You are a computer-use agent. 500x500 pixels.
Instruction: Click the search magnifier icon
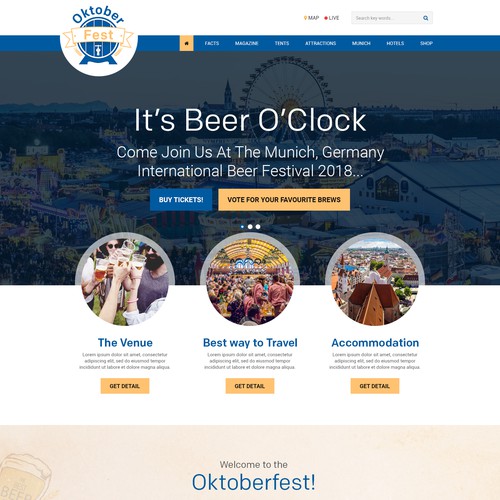(x=426, y=18)
